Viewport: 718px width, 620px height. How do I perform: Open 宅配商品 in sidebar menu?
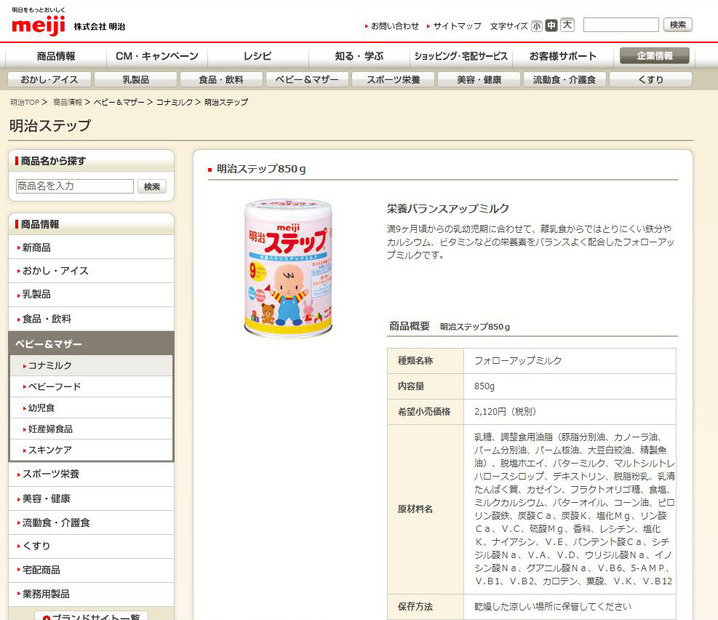tap(91, 570)
